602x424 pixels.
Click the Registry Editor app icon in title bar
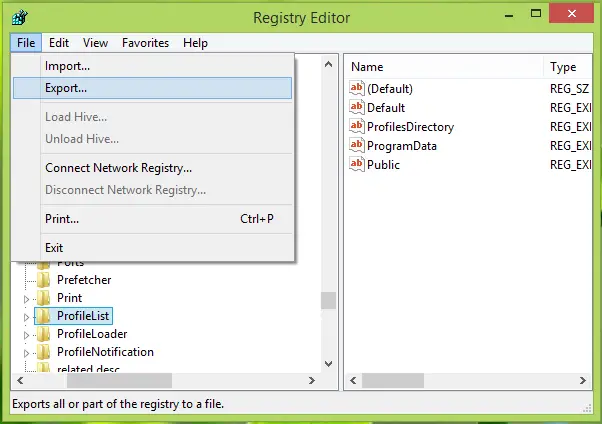(x=20, y=18)
